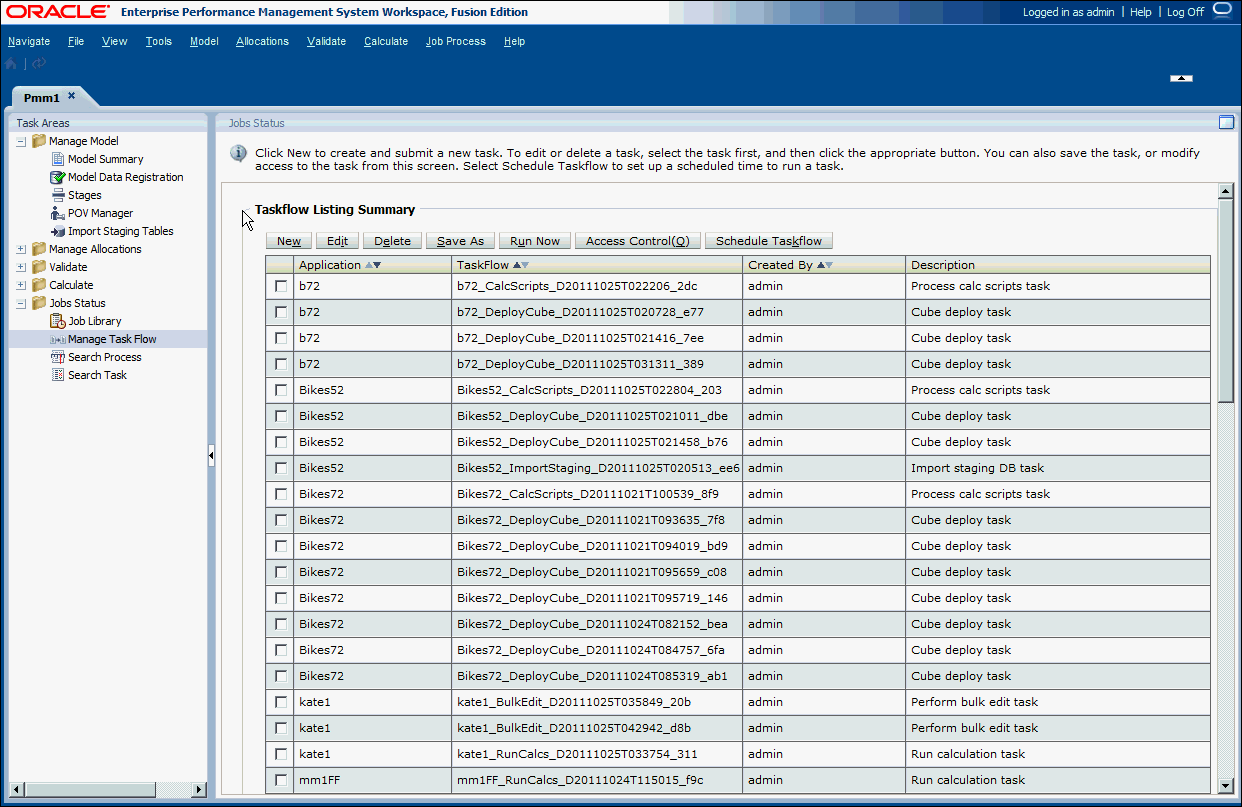Click the Stages icon in Task Areas
1242x807 pixels.
coord(58,195)
